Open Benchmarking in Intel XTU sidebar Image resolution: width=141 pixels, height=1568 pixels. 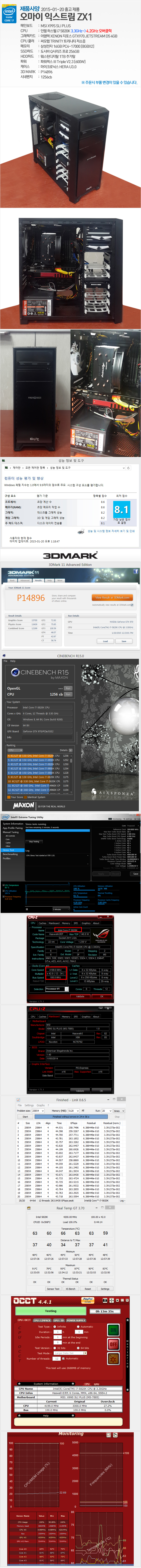point(10,854)
